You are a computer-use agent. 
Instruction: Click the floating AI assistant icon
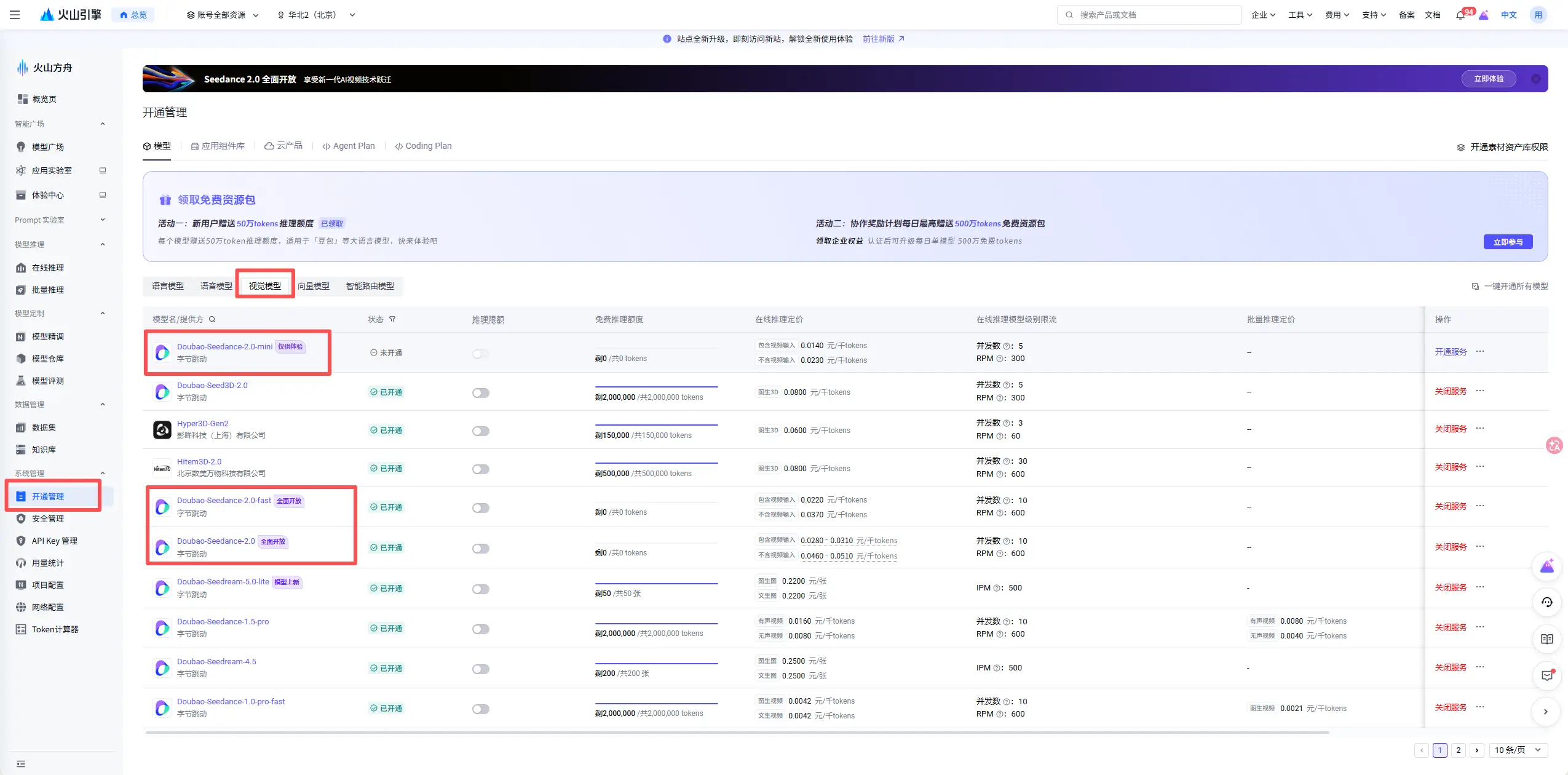1547,566
